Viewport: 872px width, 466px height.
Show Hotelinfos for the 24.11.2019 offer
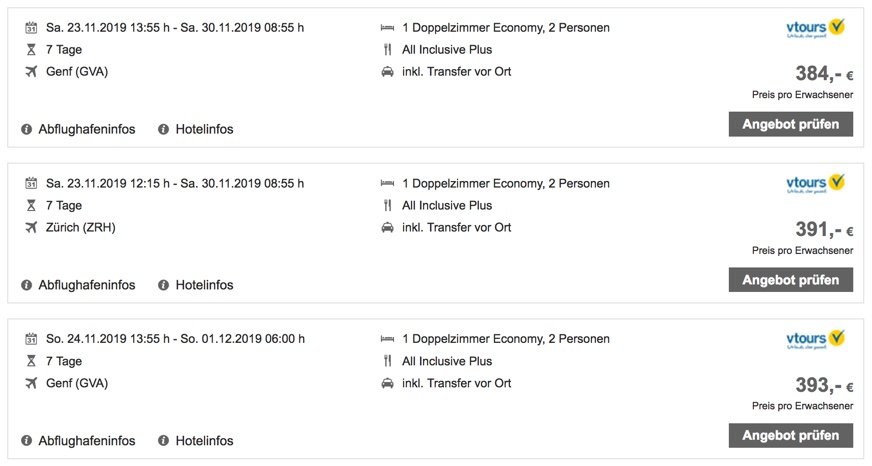(204, 441)
